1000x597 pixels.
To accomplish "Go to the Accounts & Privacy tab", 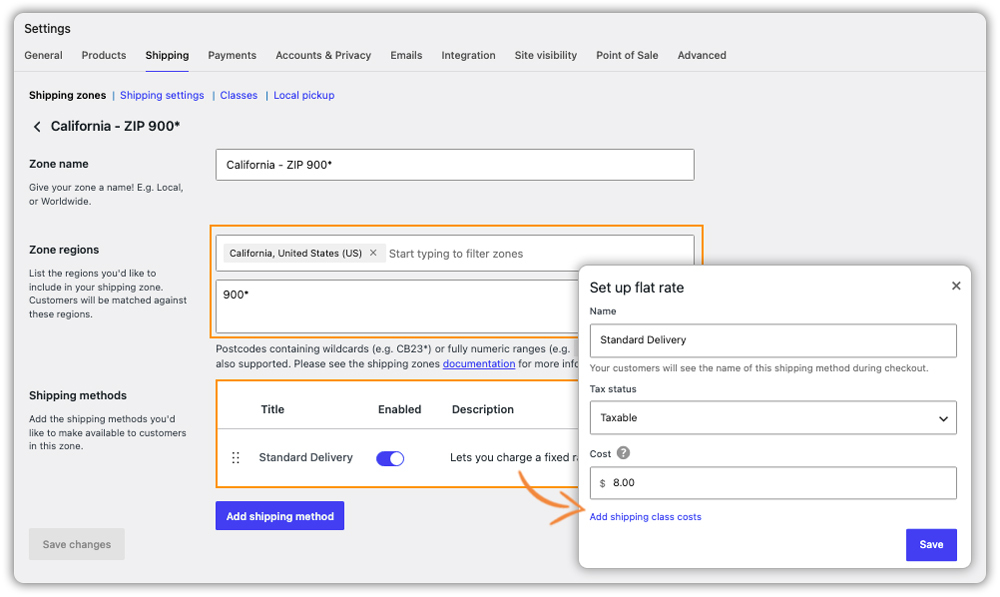I will (x=323, y=55).
